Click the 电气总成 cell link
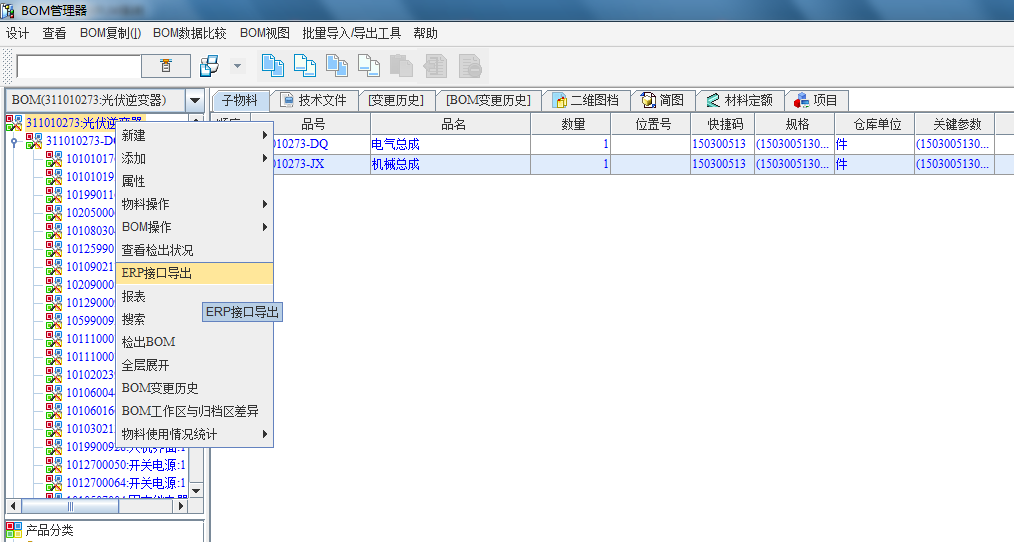This screenshot has width=1014, height=542. click(x=395, y=144)
